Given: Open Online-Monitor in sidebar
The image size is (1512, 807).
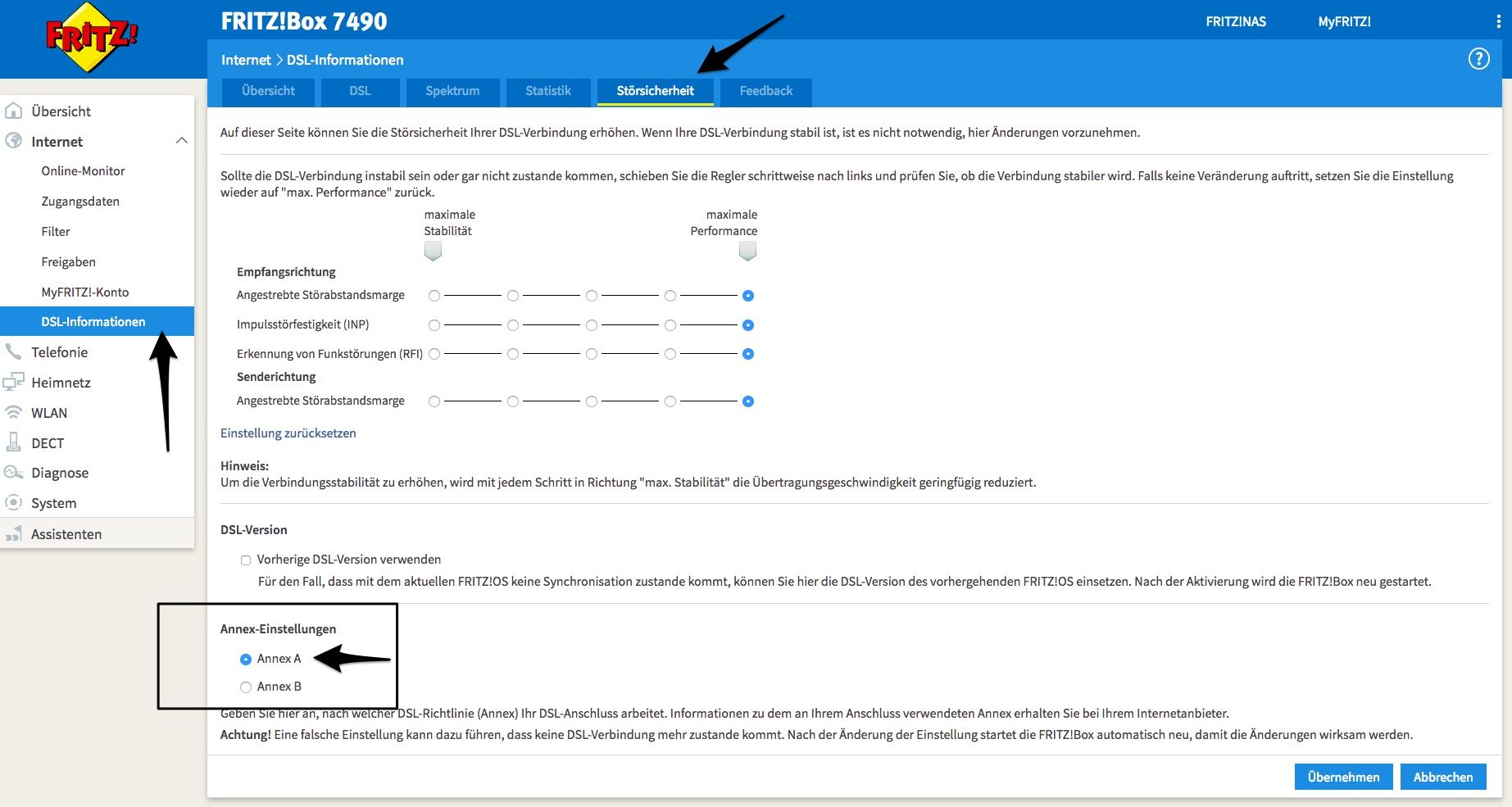Looking at the screenshot, I should (83, 171).
